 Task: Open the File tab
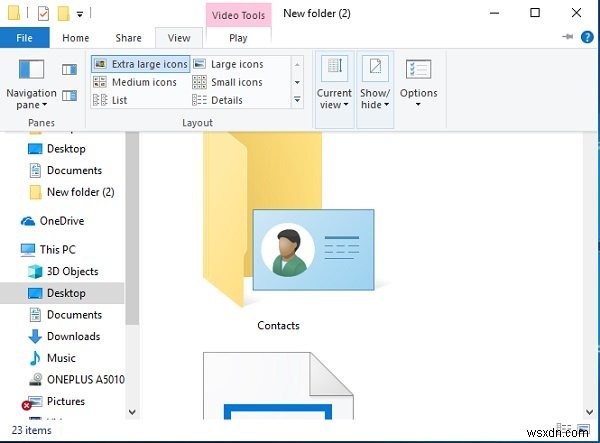(24, 38)
